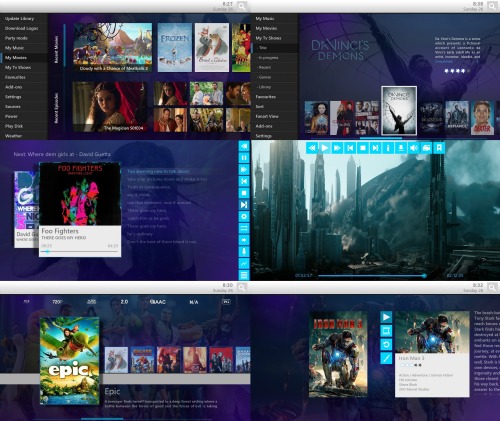
Task: Open Cloudy with a Chance of Meatballs 2
Action: (x=112, y=47)
